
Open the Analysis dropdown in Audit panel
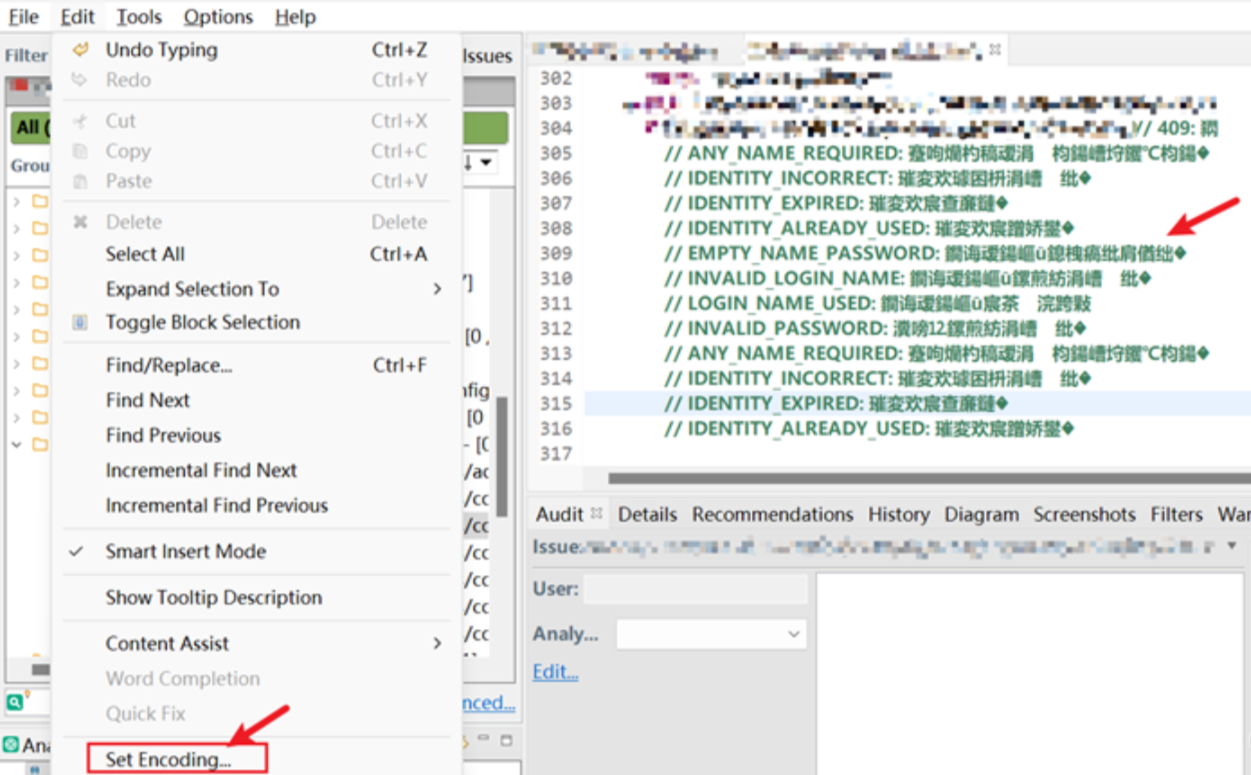point(711,634)
